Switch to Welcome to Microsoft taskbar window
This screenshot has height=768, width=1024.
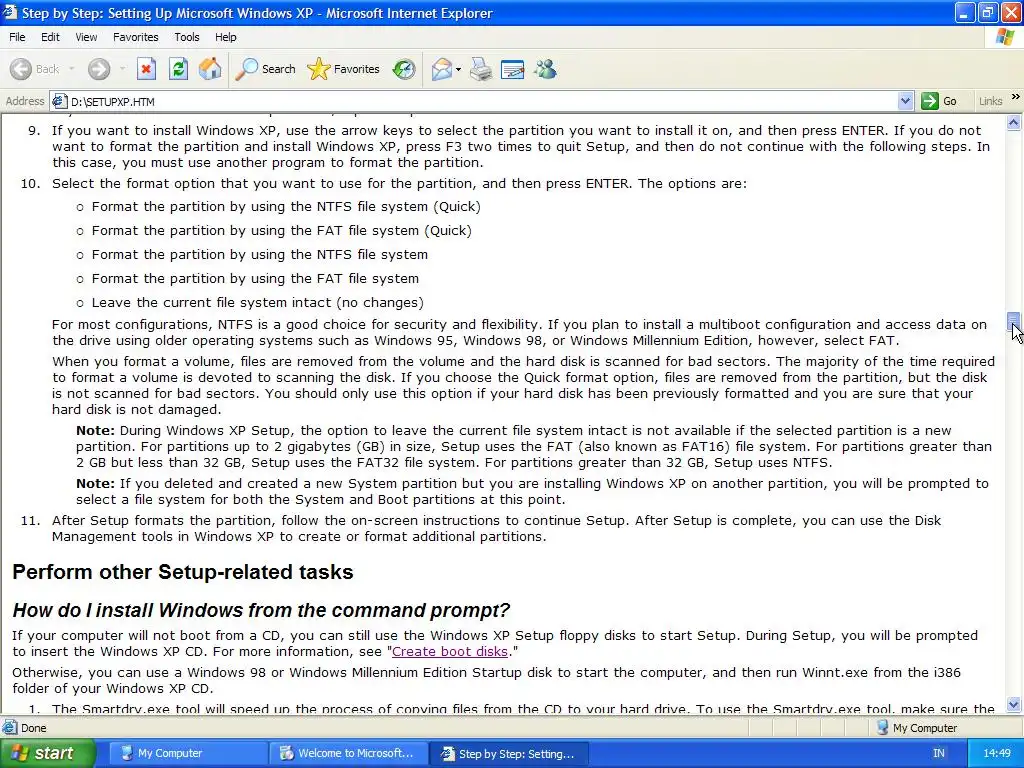(348, 753)
